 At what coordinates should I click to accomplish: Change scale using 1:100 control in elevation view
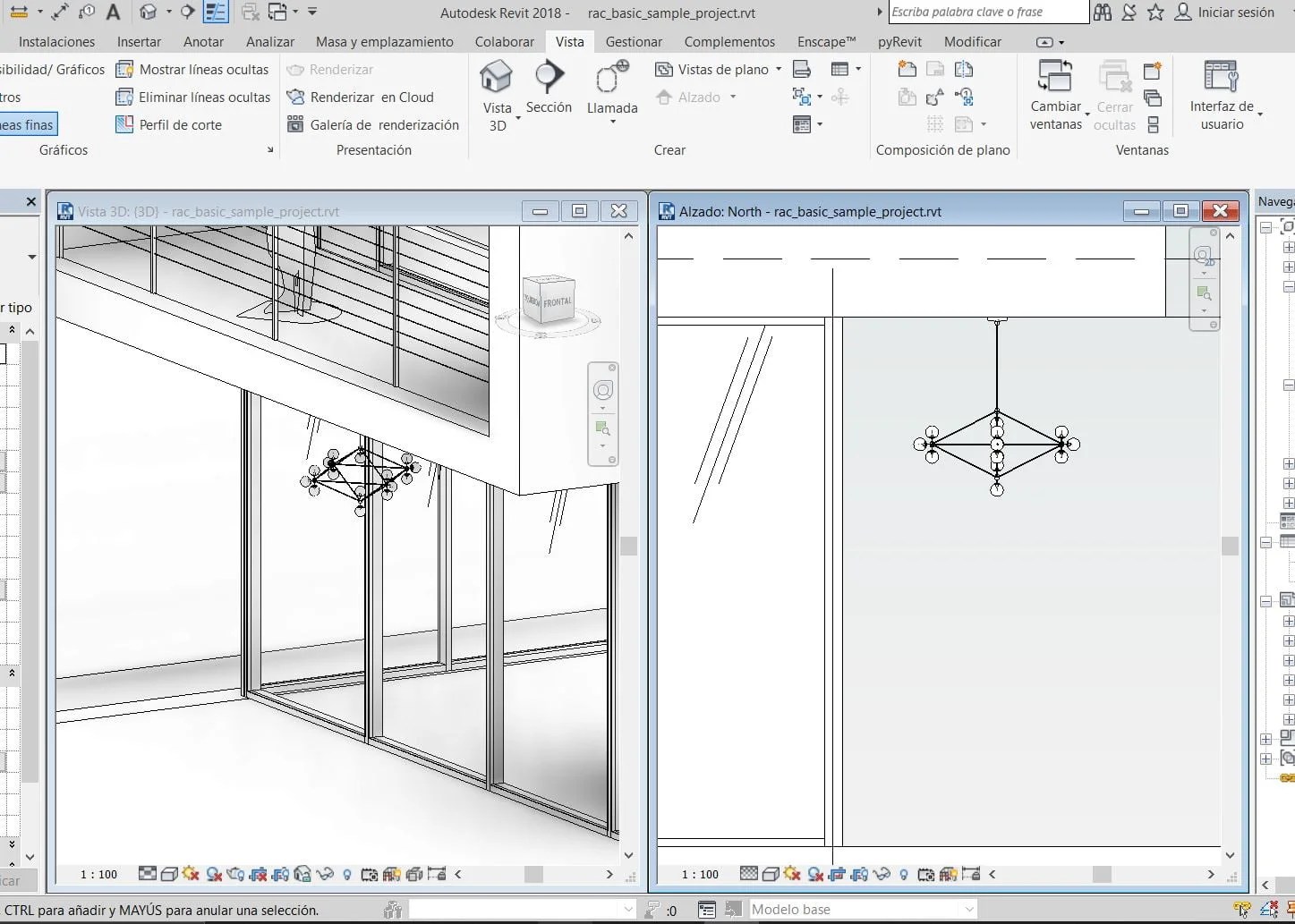[x=699, y=875]
